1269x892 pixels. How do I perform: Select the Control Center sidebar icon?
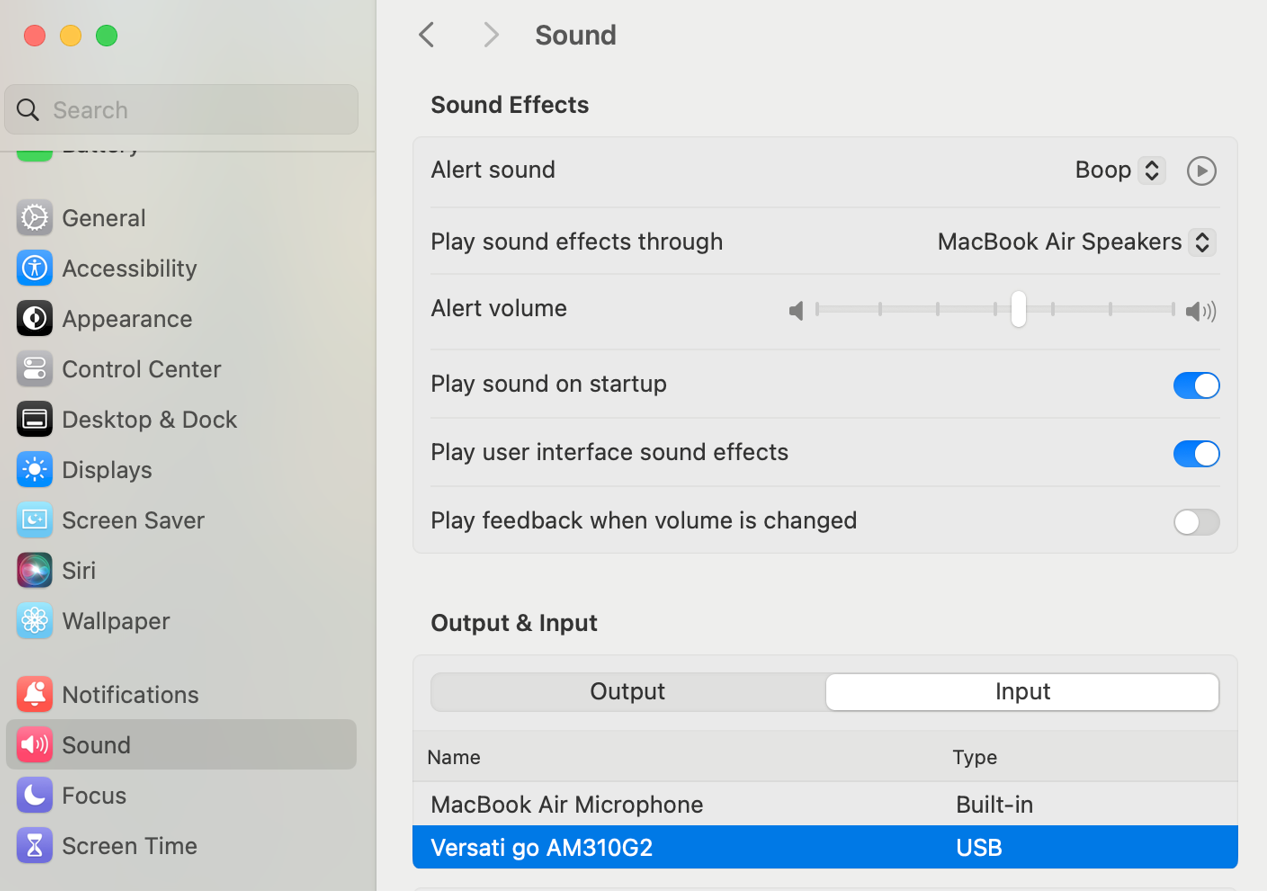(35, 369)
